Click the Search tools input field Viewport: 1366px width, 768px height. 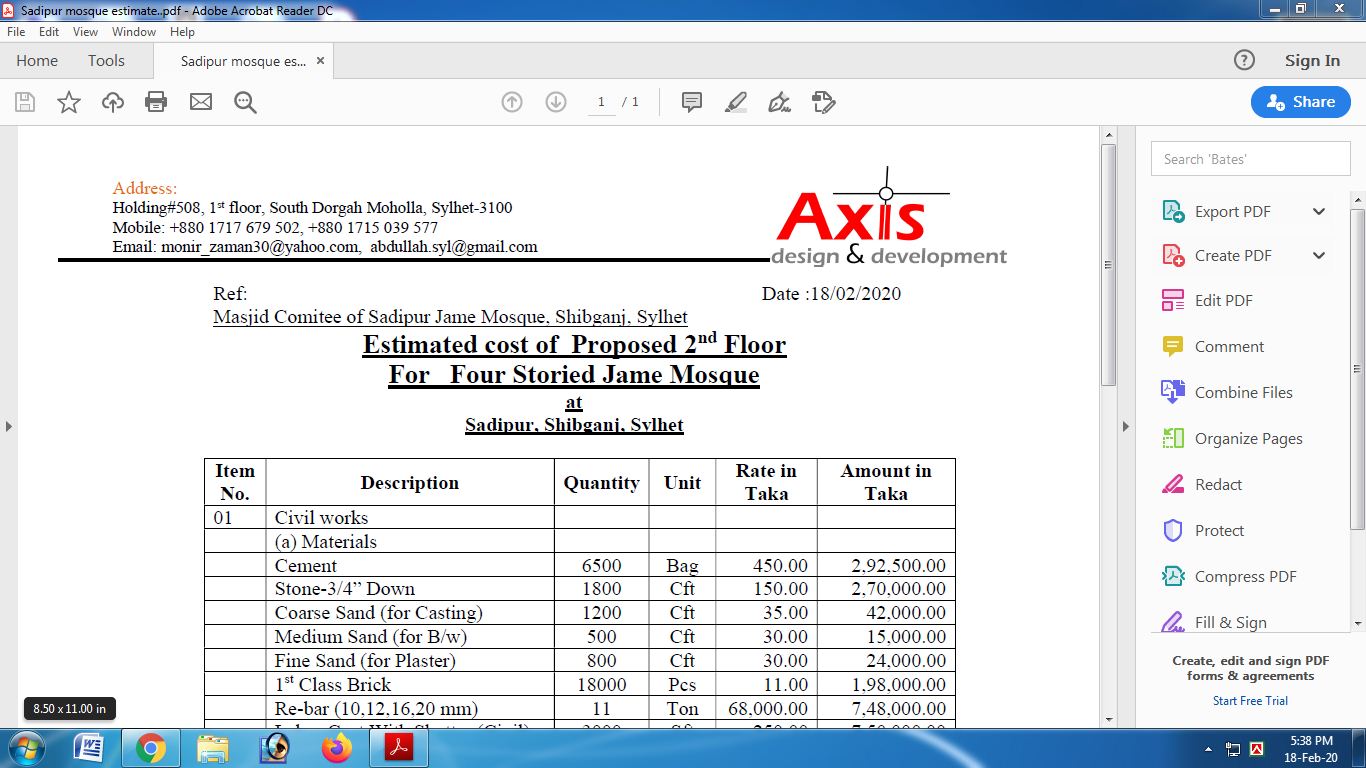tap(1250, 159)
